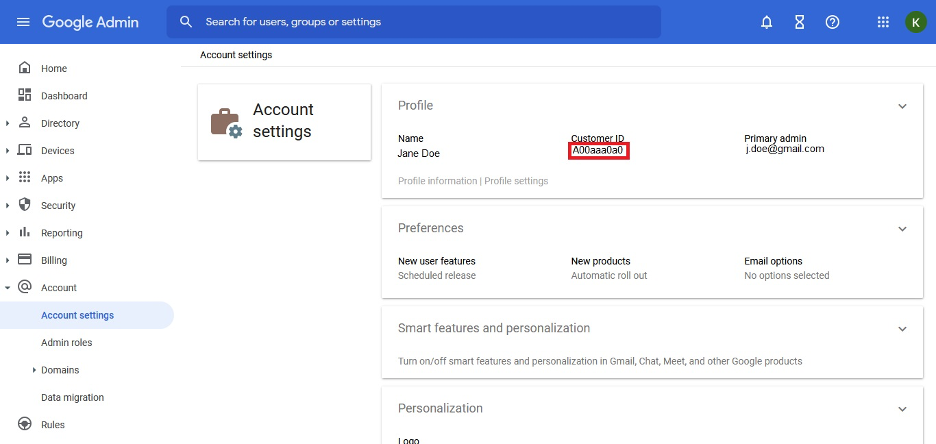This screenshot has width=936, height=444.
Task: Expand the Personalization card chevron
Action: point(902,409)
